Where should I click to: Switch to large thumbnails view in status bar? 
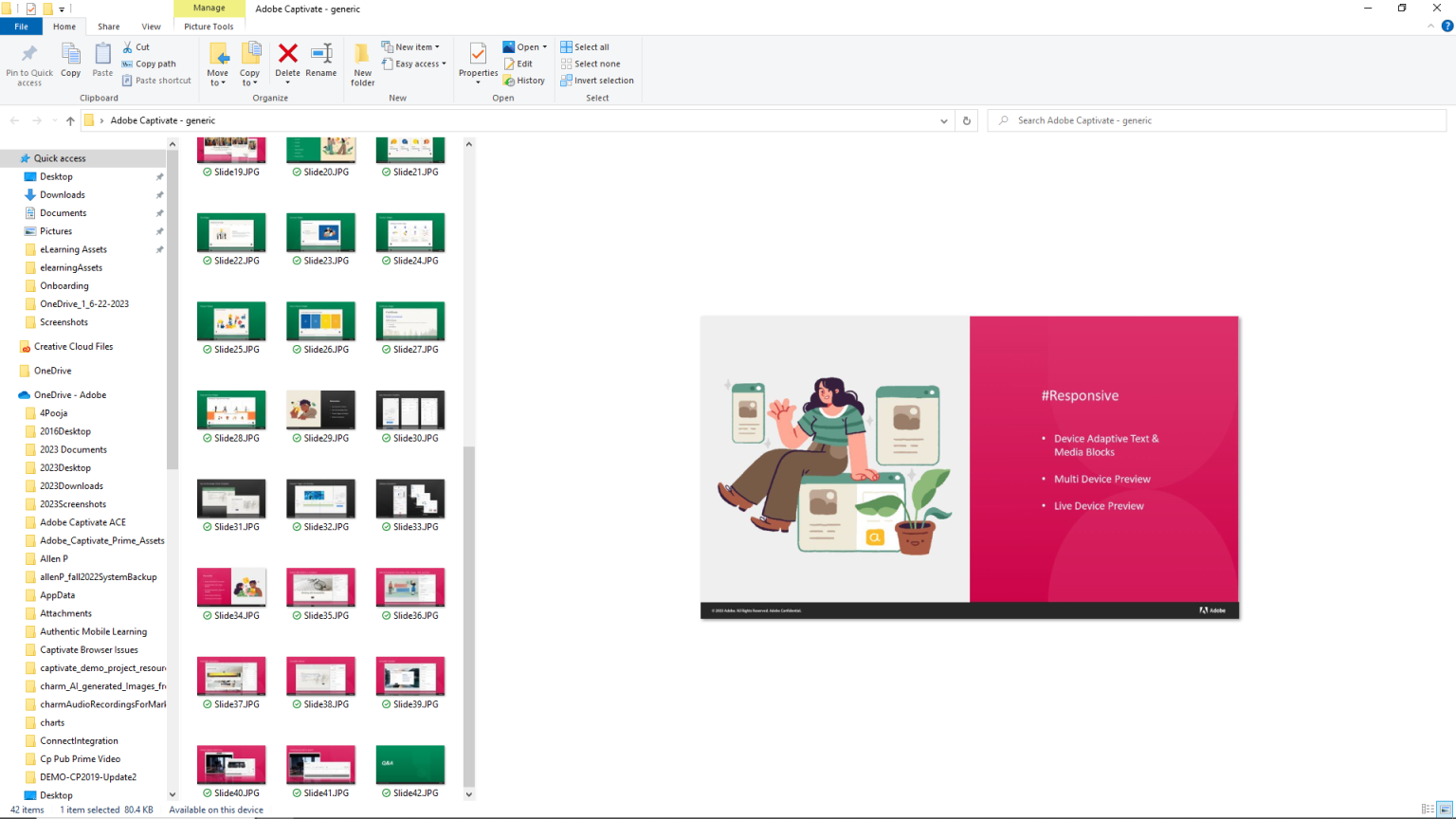click(x=1445, y=810)
